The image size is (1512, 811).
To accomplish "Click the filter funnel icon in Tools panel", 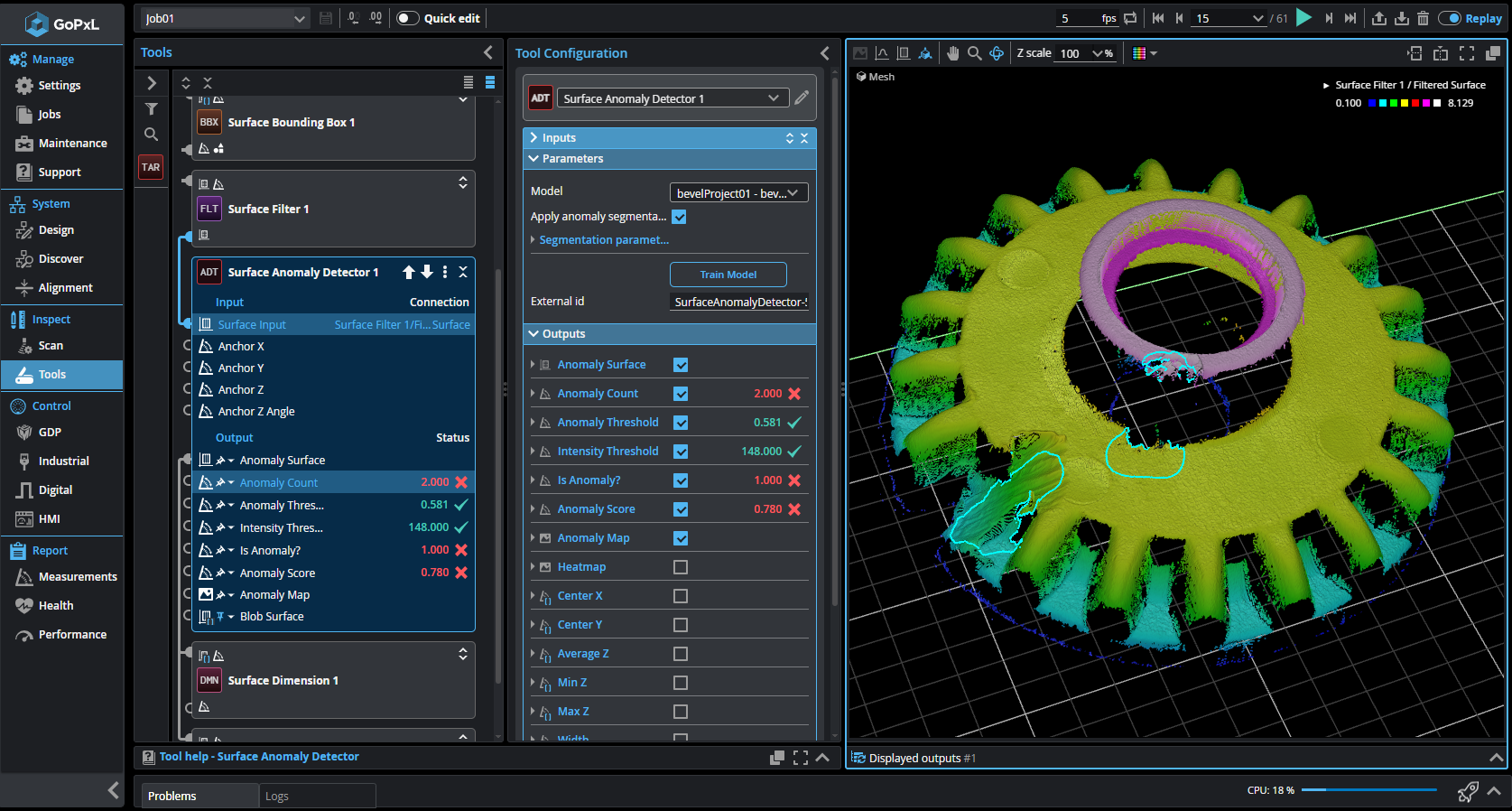I will 152,109.
